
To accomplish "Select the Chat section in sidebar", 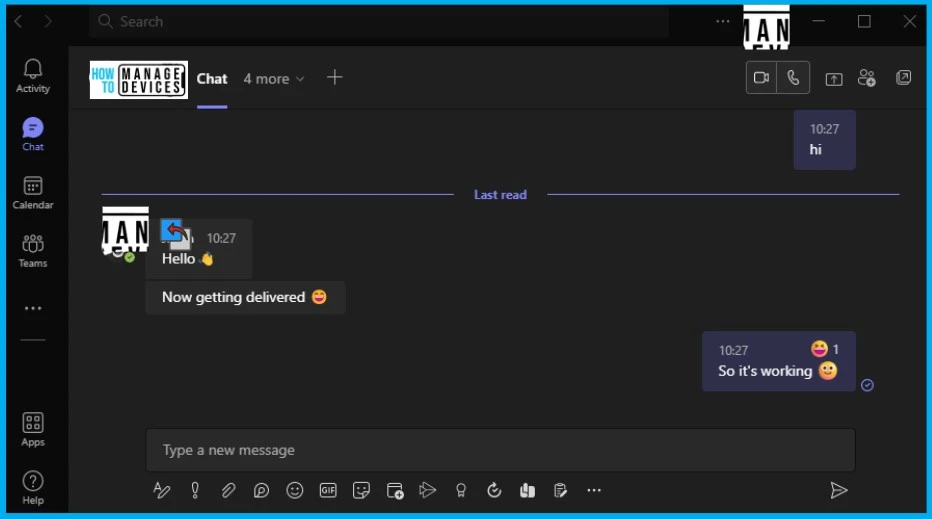I will (x=33, y=134).
